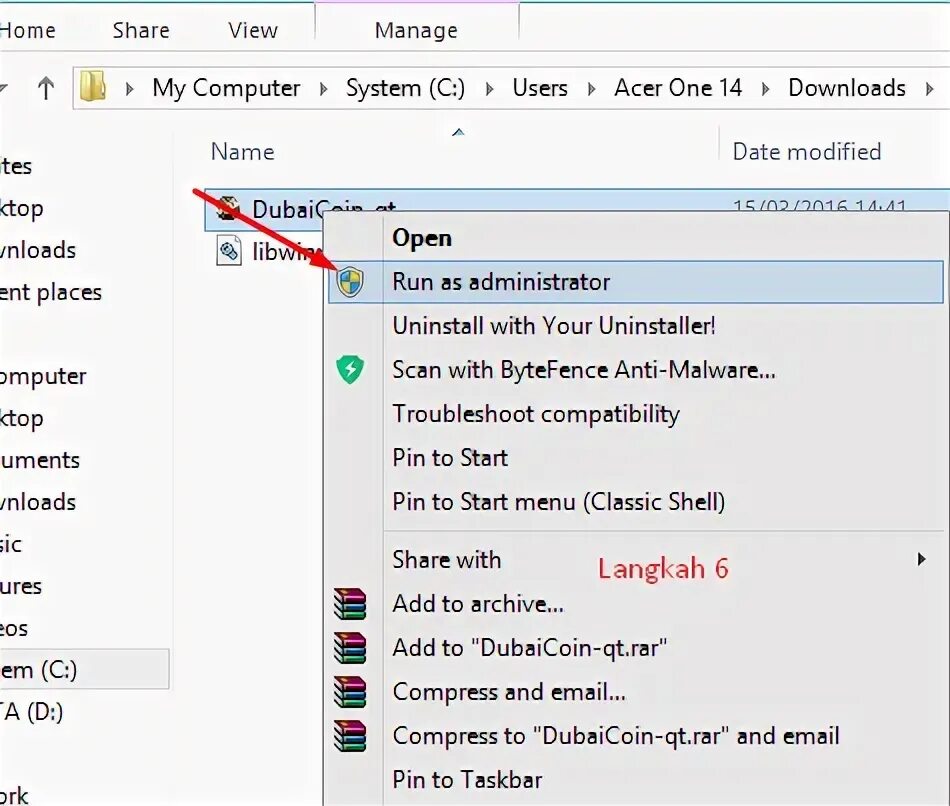This screenshot has height=806, width=950.
Task: Click WinRAR icon beside Add to "DubaiCoin-qt.rar"
Action: [x=350, y=647]
